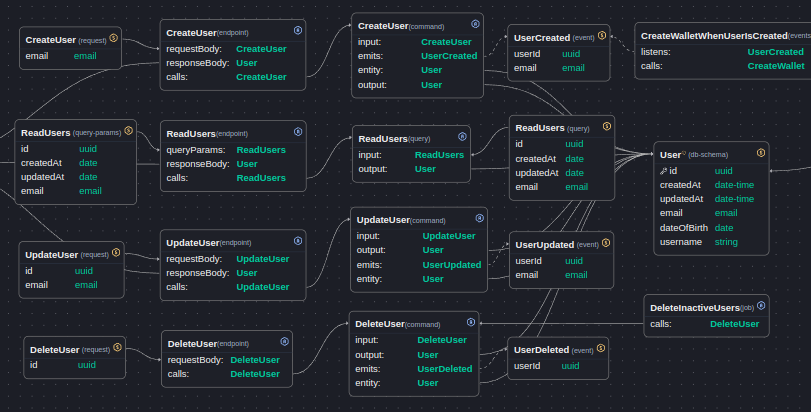Click the key icon beside User id field
The height and width of the screenshot is (412, 811).
(x=664, y=171)
